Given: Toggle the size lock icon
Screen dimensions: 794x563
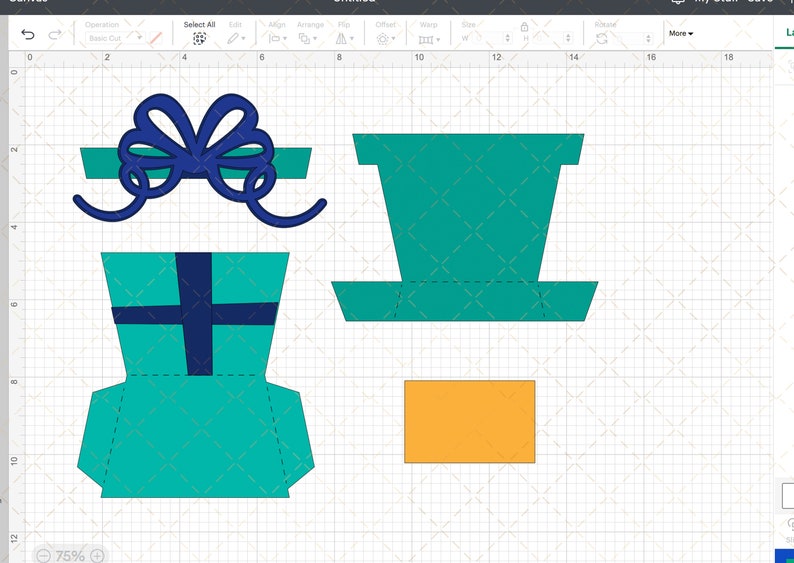Looking at the screenshot, I should pos(524,26).
